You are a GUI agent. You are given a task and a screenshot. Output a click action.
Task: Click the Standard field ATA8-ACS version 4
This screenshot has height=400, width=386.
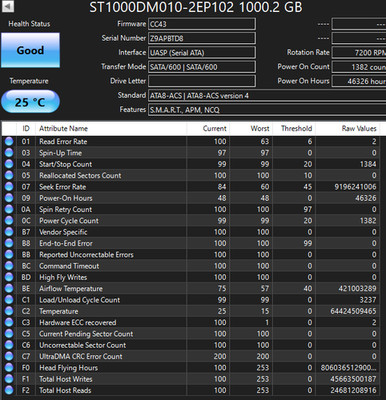(267, 96)
